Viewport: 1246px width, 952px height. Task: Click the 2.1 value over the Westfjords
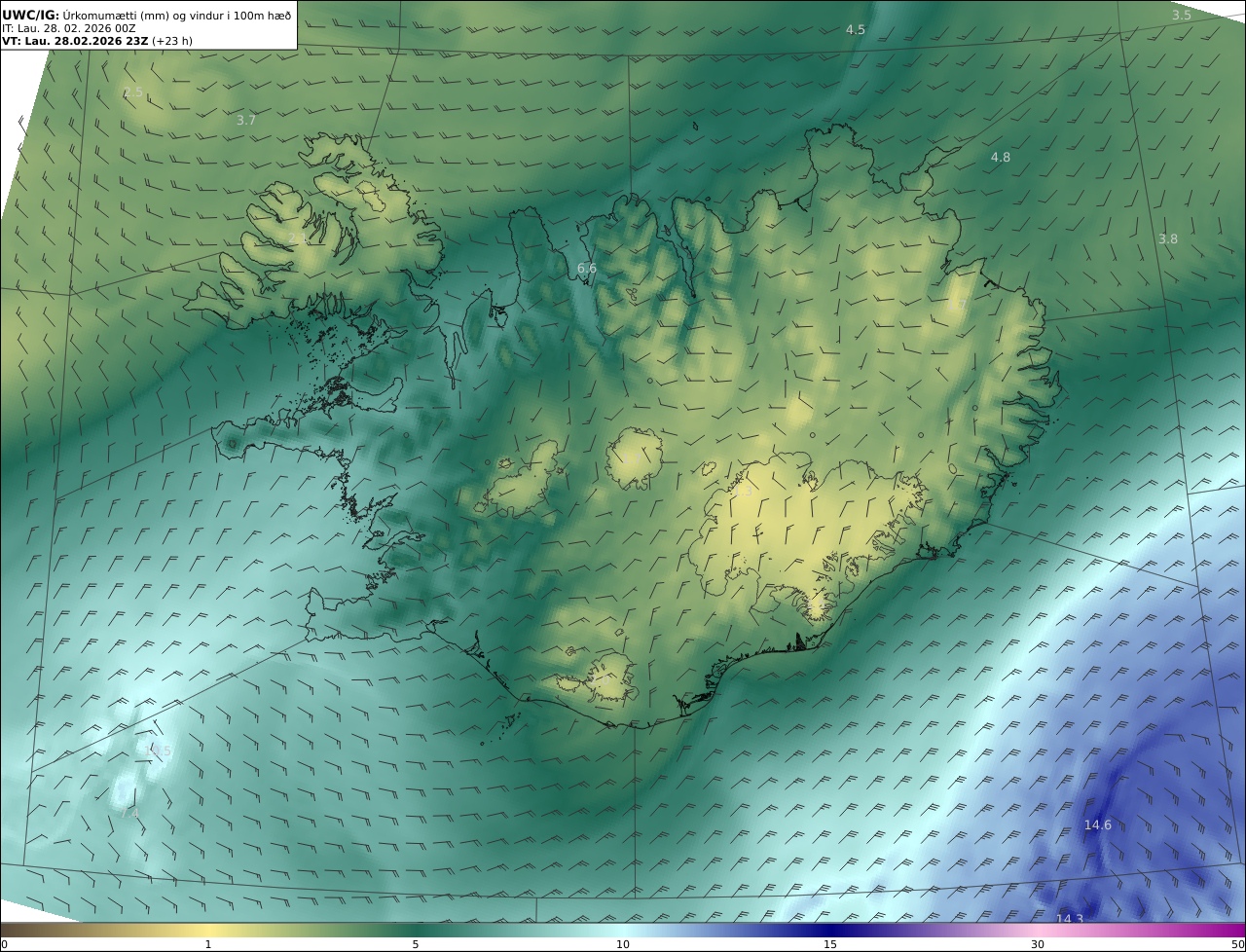(298, 238)
